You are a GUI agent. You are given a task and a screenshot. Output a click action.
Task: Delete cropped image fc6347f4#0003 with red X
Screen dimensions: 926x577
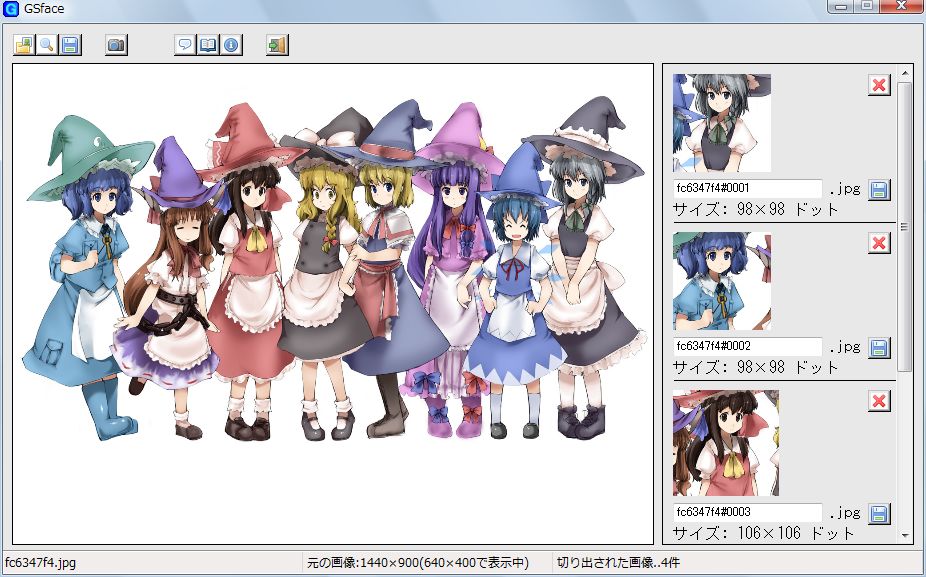coord(879,402)
